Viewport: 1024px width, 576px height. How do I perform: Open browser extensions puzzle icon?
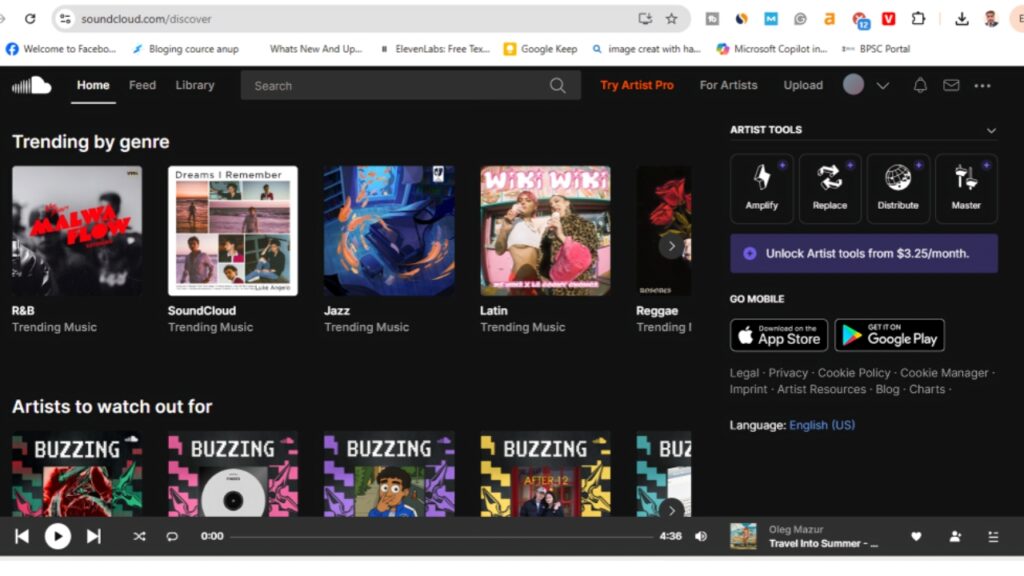point(918,19)
